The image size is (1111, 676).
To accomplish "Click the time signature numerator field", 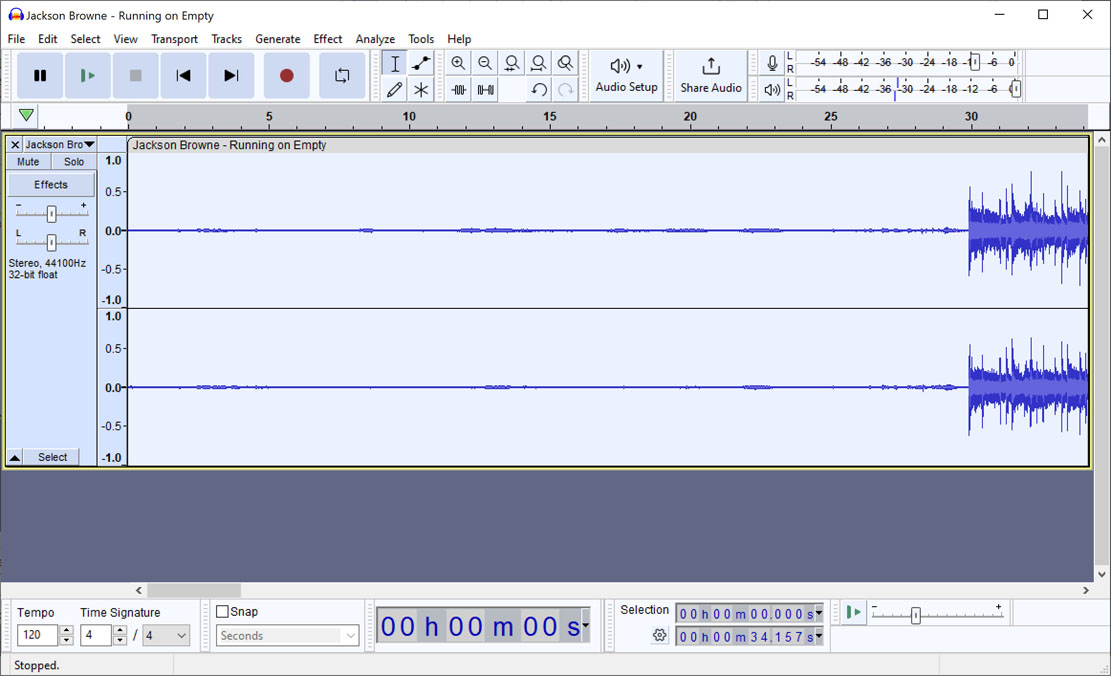I will pos(96,635).
